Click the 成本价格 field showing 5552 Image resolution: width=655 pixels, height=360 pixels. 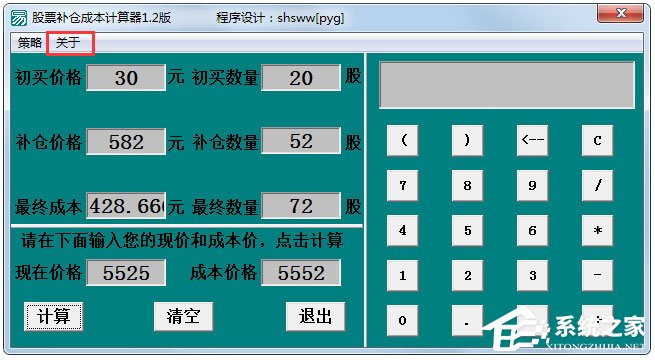point(301,273)
